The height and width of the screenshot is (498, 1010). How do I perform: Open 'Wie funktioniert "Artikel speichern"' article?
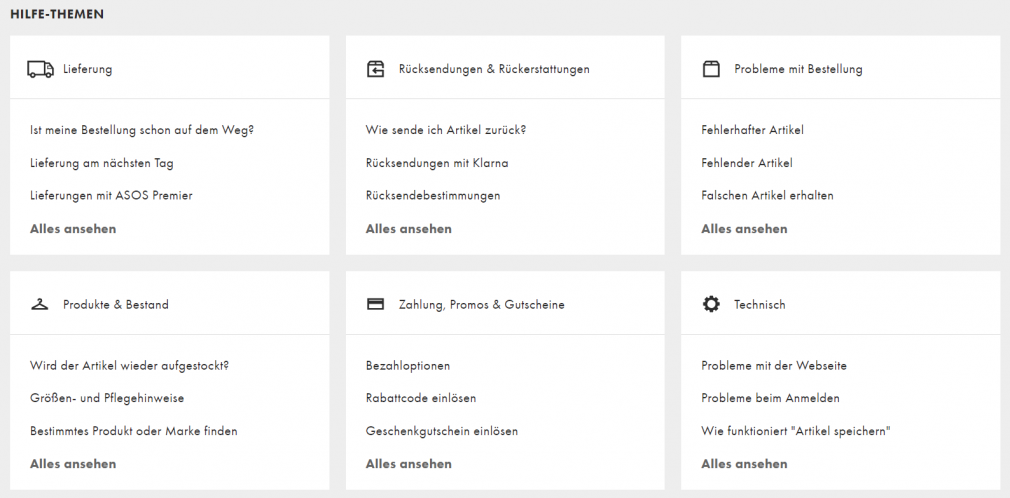796,431
